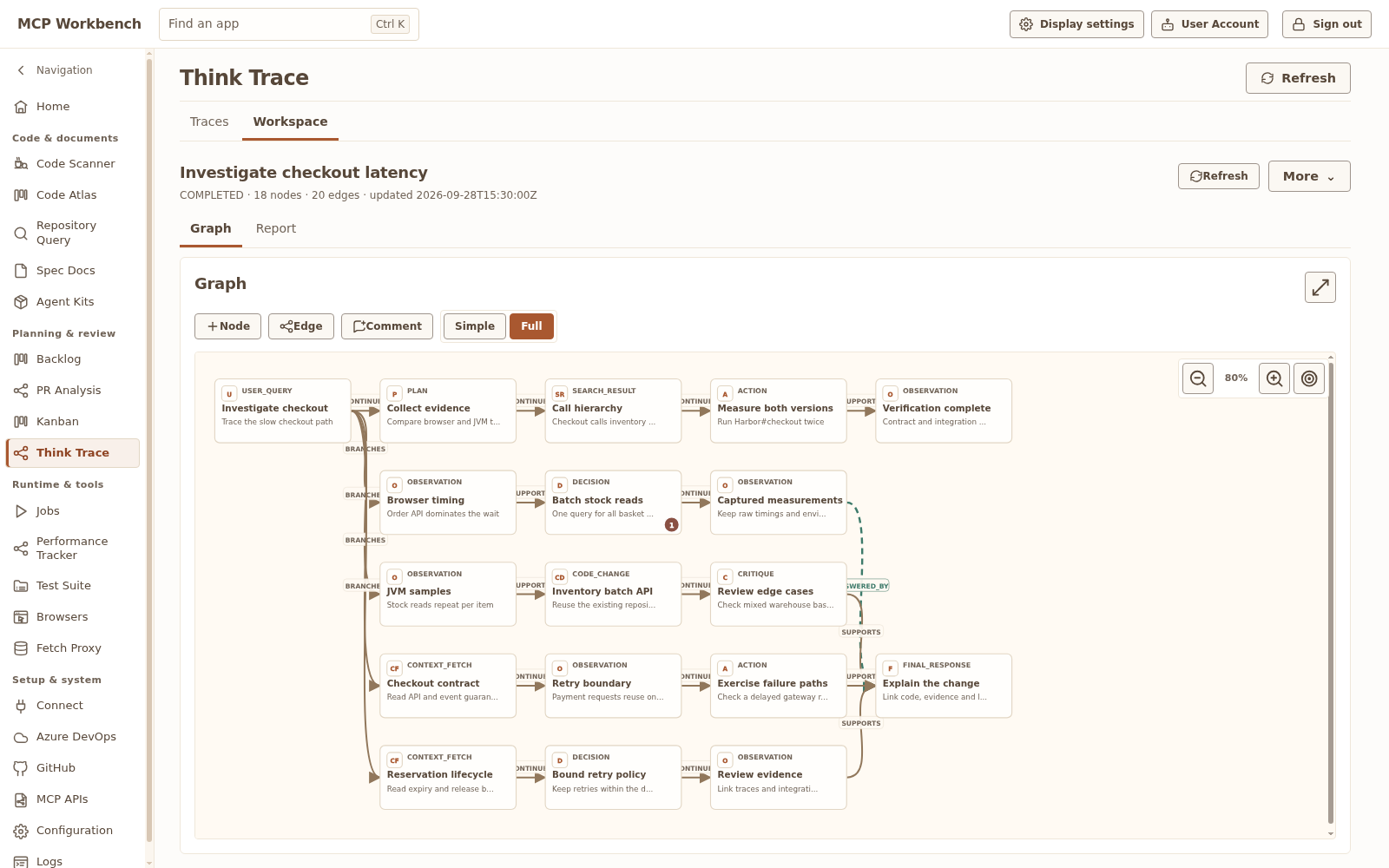Open User Account
1389x868 pixels.
(x=1209, y=24)
